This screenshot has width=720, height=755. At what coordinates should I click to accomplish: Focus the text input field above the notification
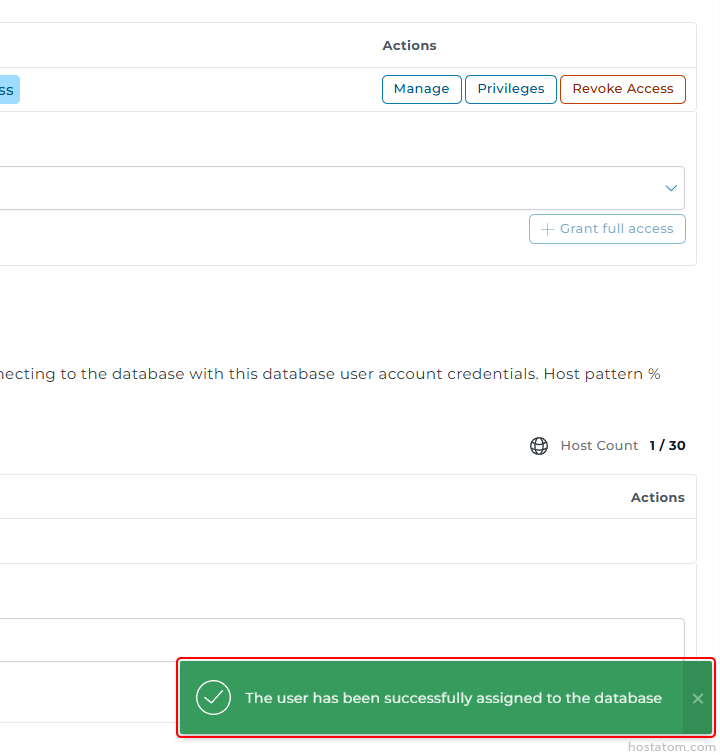point(341,639)
